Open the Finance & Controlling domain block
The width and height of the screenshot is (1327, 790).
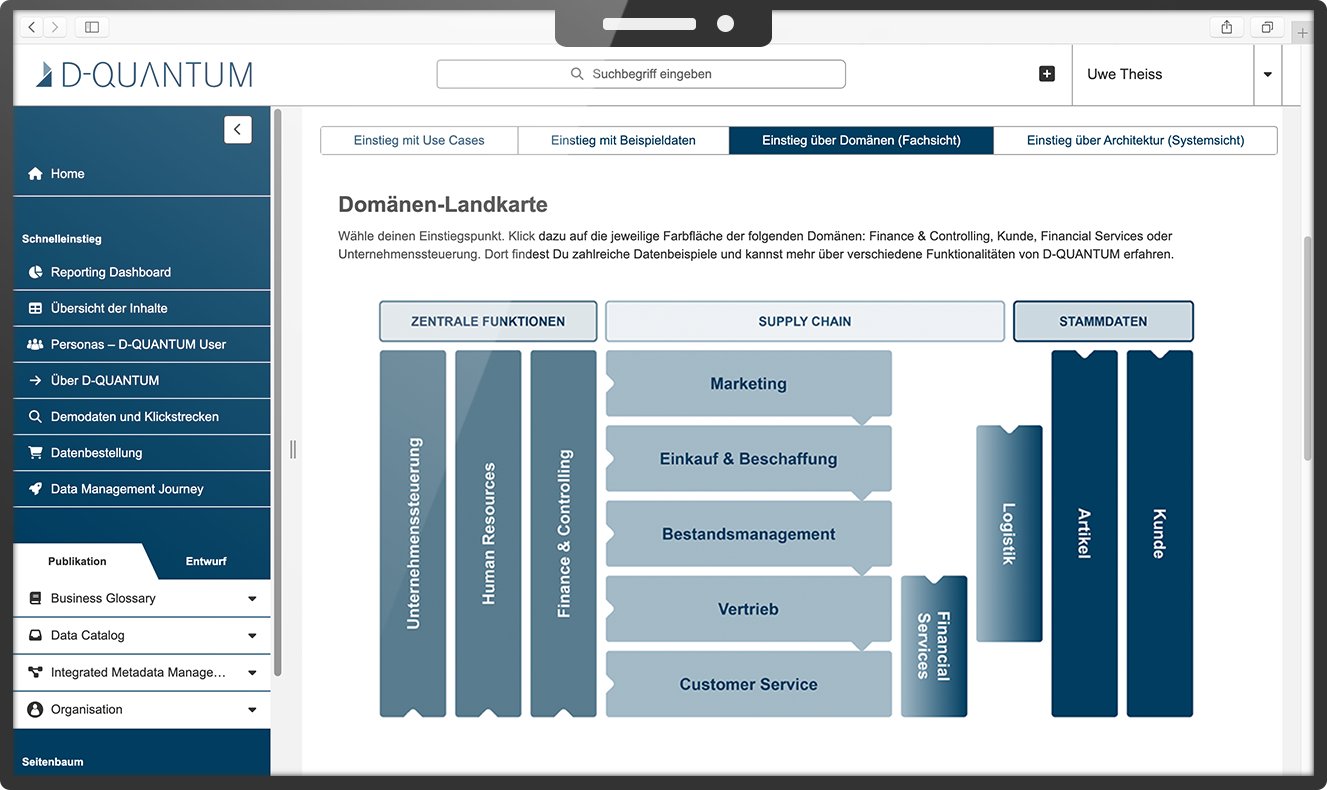pyautogui.click(x=563, y=533)
